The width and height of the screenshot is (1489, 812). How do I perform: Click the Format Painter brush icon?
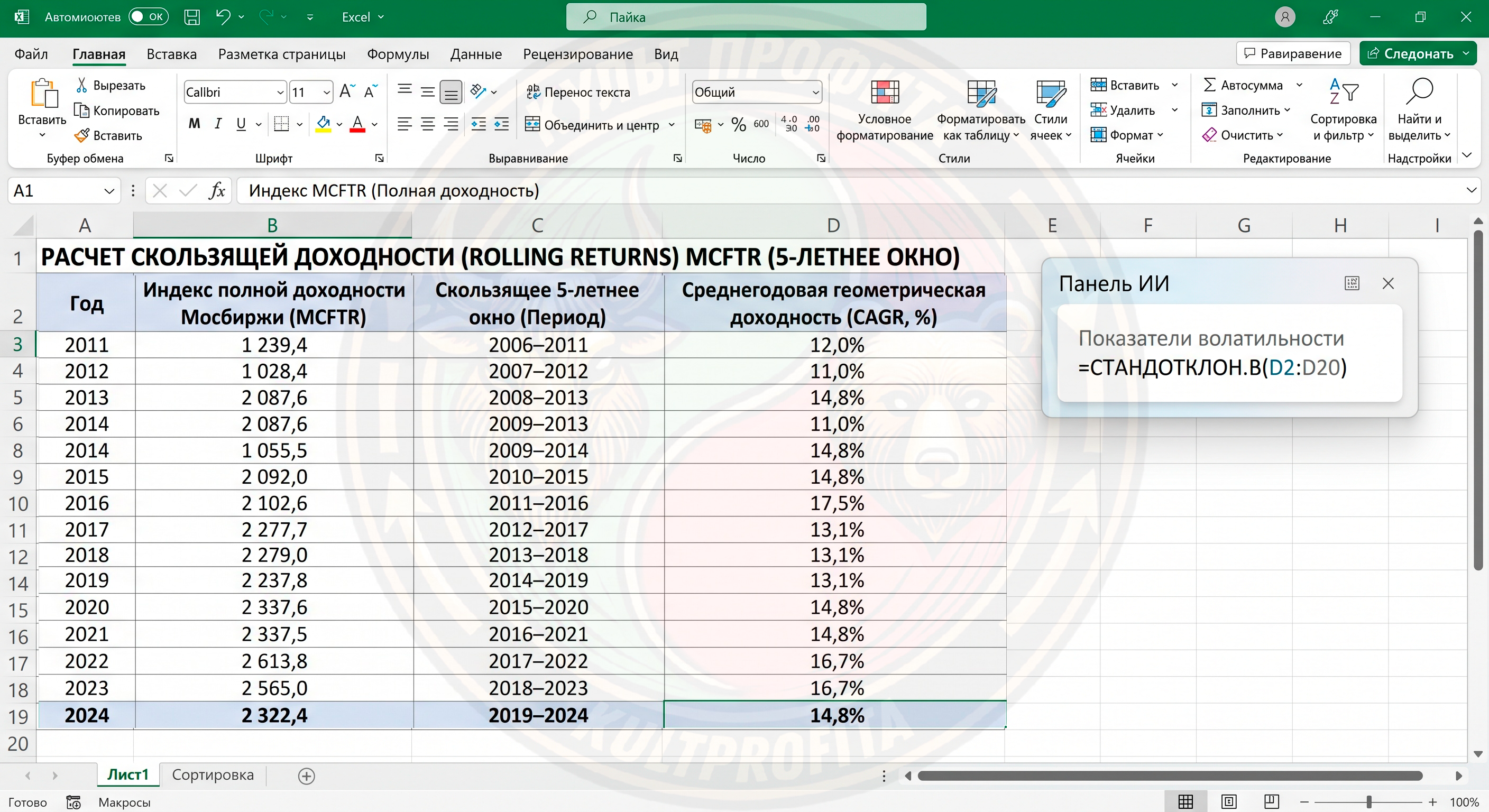pos(81,135)
